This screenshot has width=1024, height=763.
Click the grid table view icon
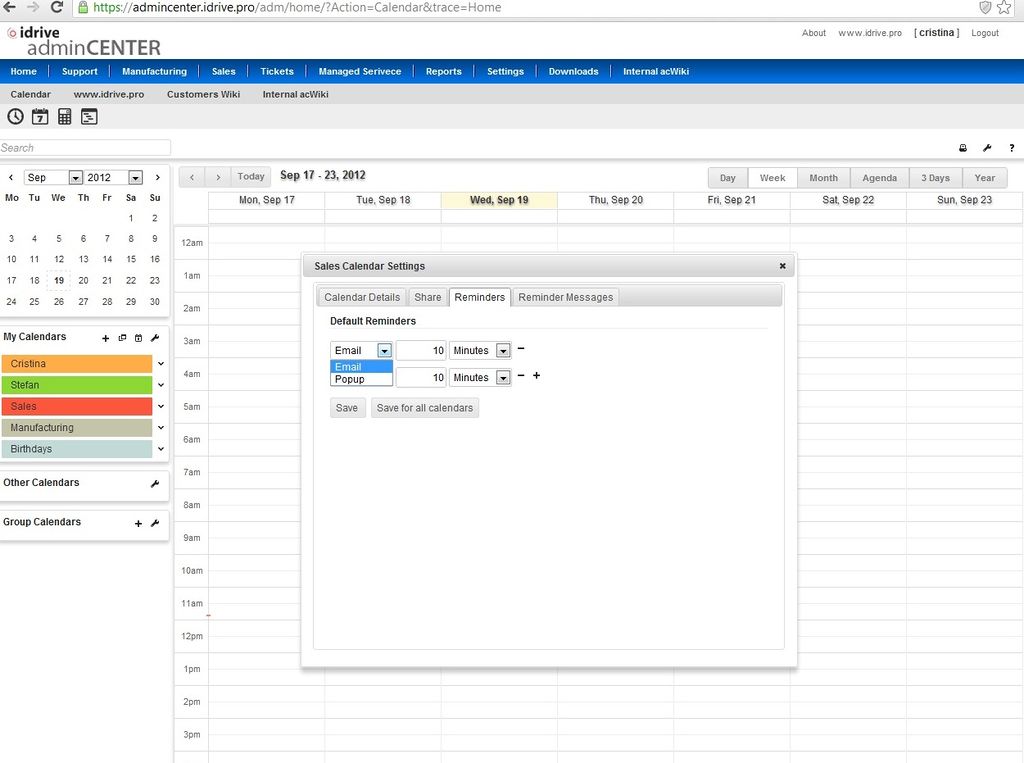65,117
